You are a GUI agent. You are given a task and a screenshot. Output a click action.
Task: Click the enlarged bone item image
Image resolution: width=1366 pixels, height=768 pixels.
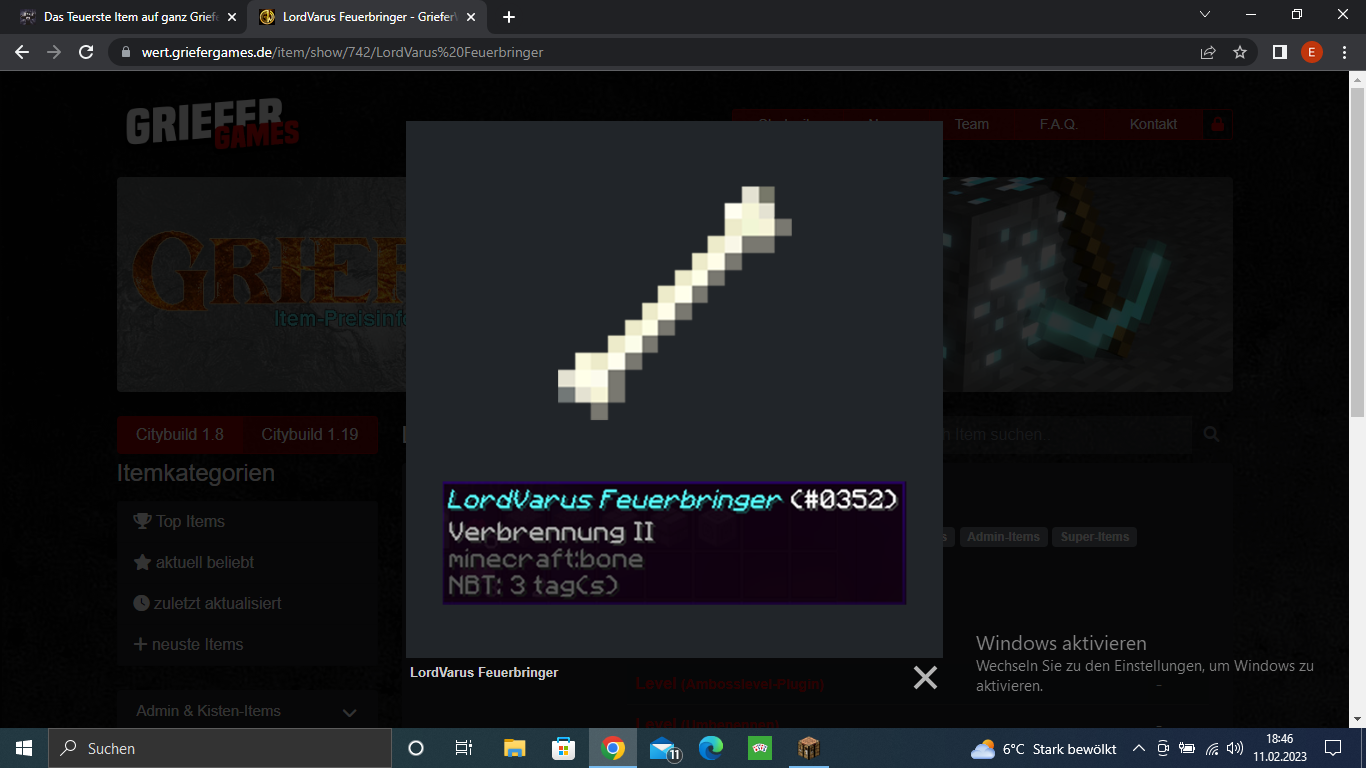tap(674, 389)
